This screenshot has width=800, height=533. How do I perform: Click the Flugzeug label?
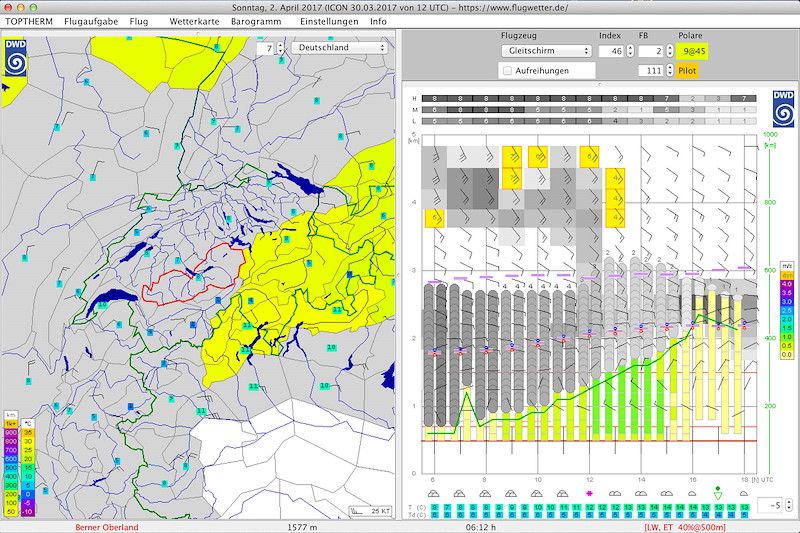click(518, 36)
